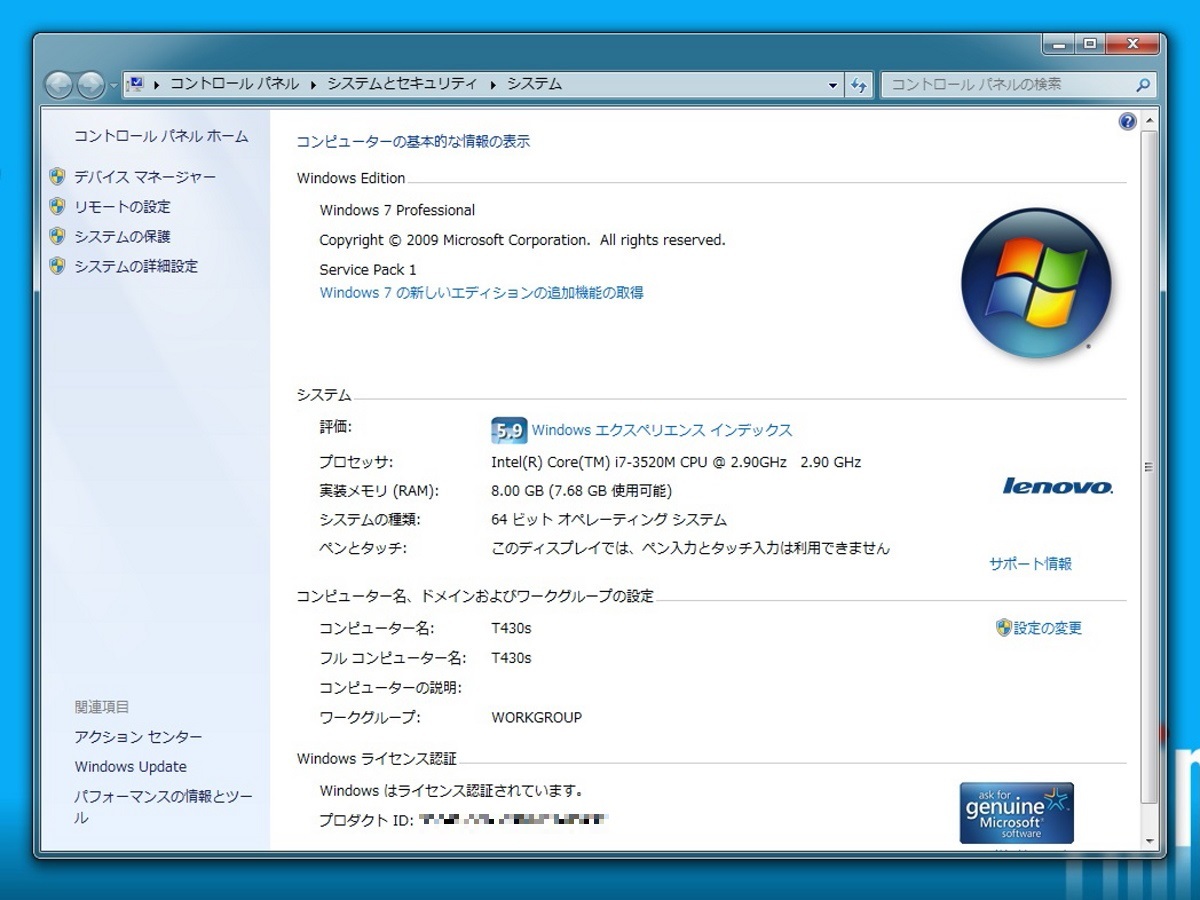Viewport: 1200px width, 900px height.
Task: Click shield icon next to システムの保護
Action: [57, 237]
